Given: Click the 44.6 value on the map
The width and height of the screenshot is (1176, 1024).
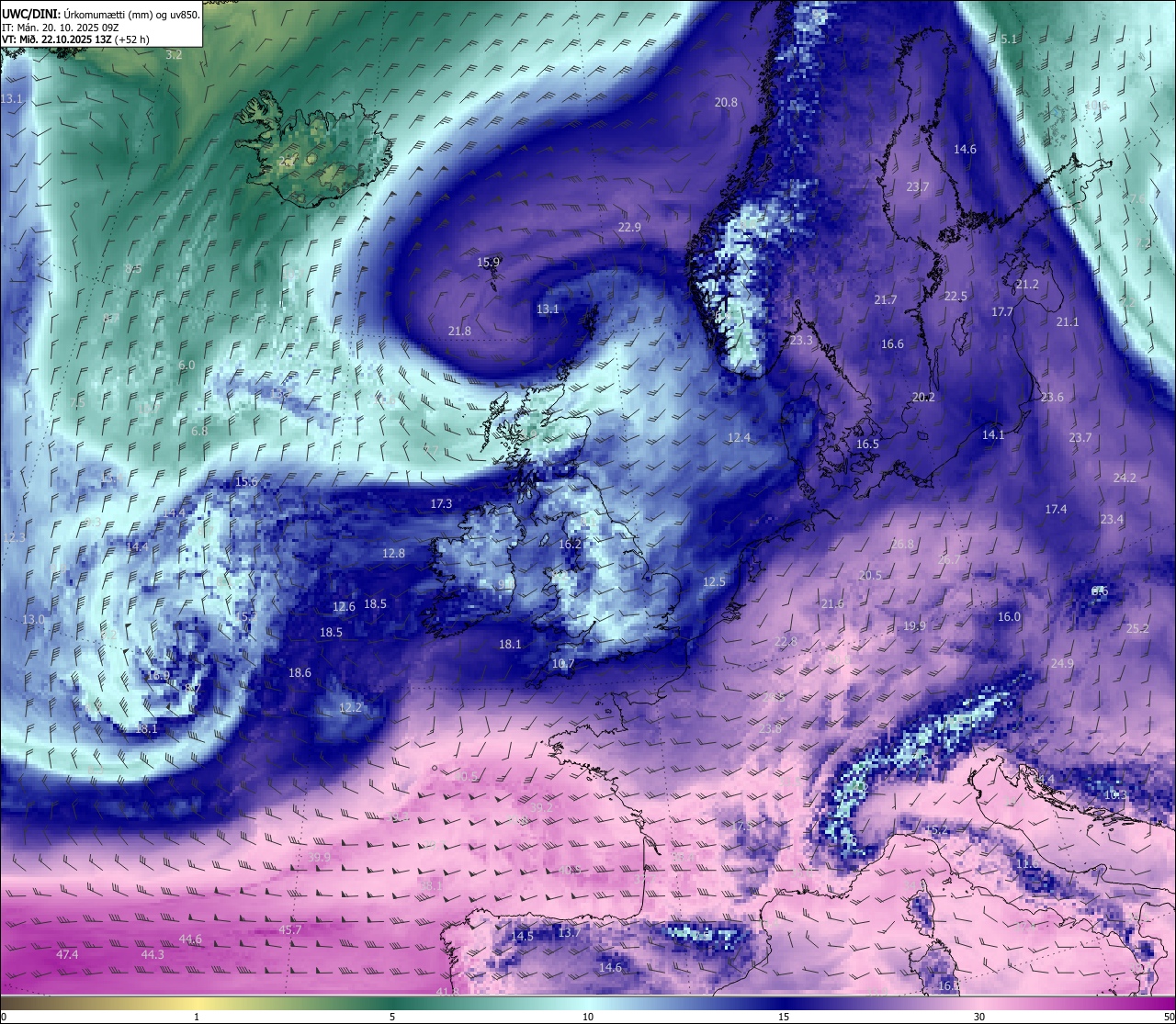Looking at the screenshot, I should click(190, 939).
